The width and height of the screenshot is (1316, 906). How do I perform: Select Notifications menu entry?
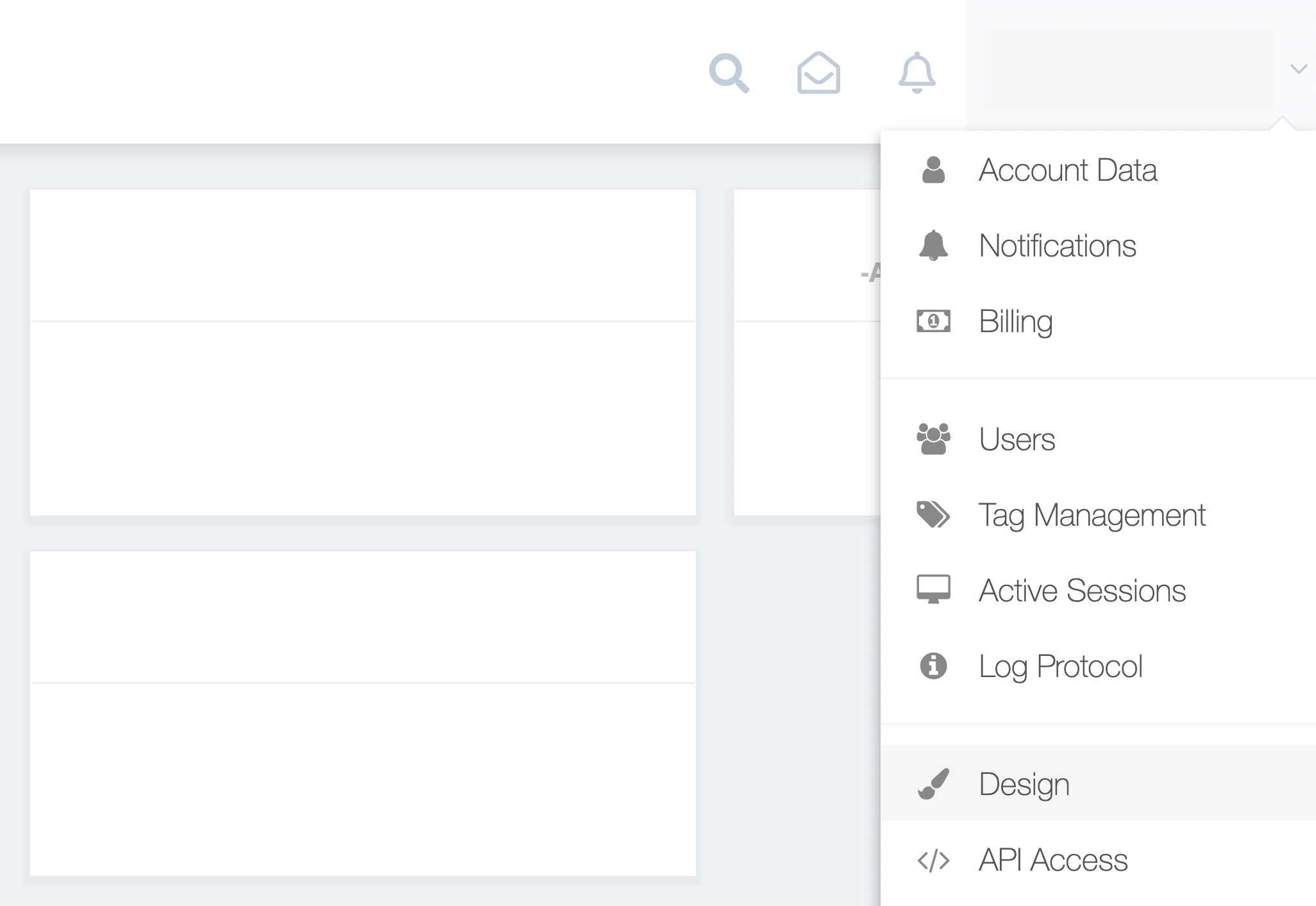click(1098, 246)
